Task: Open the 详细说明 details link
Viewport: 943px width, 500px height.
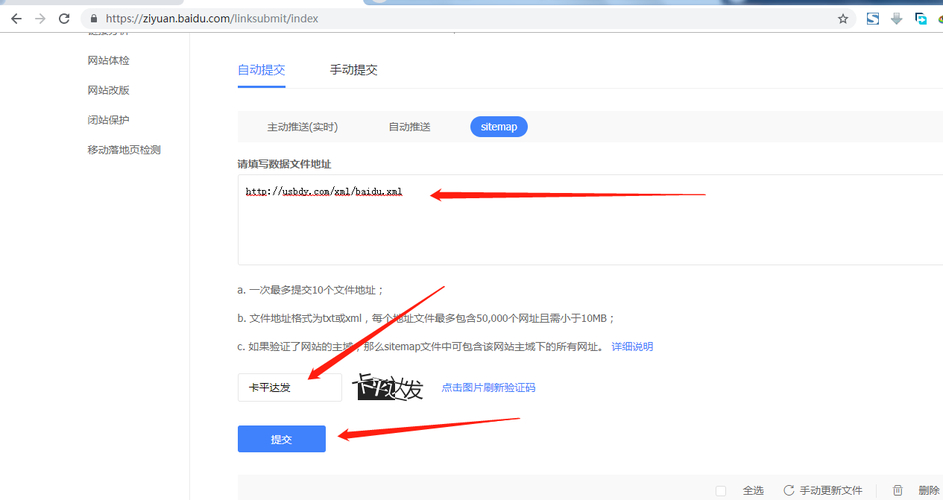Action: [x=632, y=346]
